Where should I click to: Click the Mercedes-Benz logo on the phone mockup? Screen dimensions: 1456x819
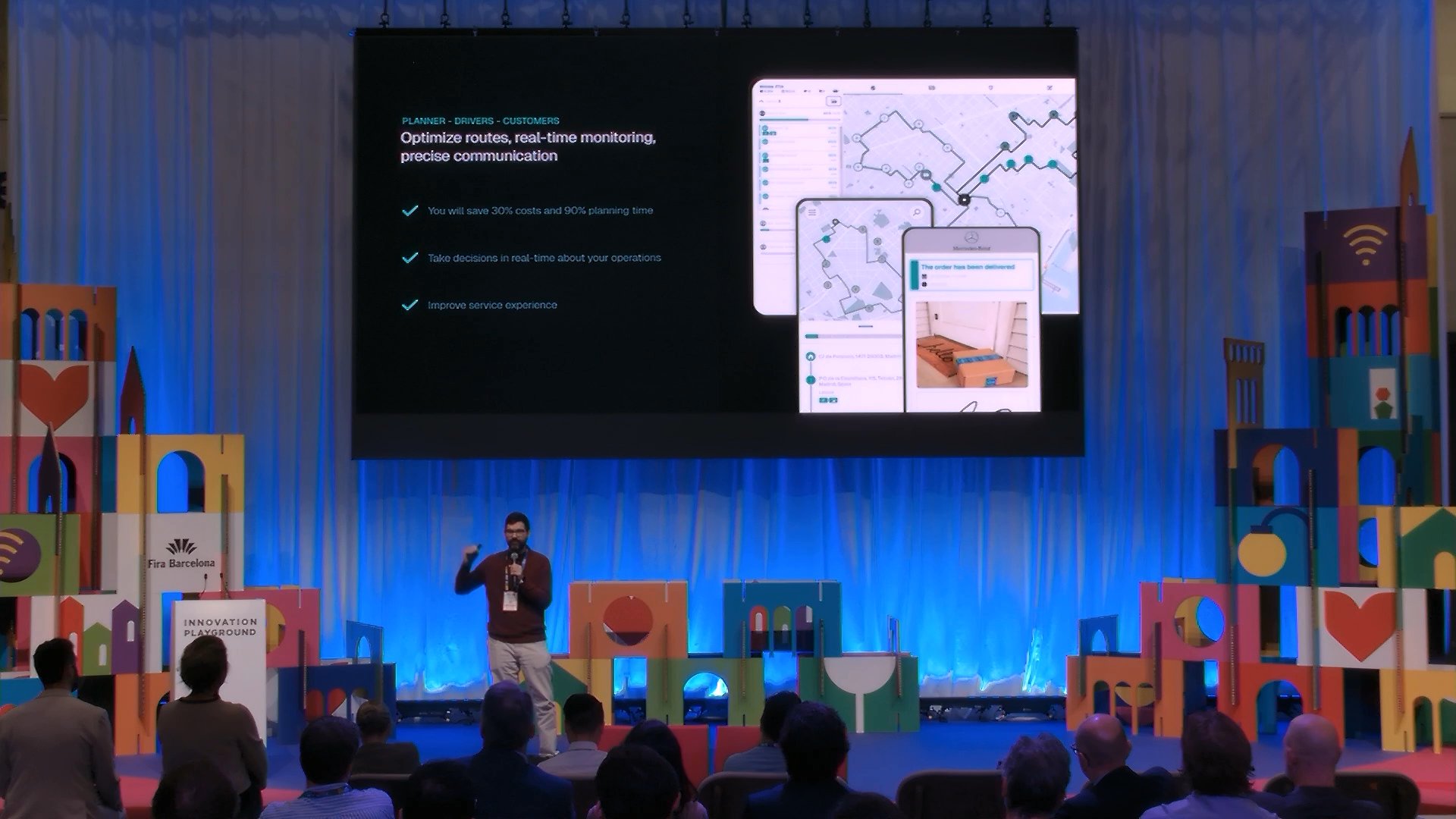972,237
